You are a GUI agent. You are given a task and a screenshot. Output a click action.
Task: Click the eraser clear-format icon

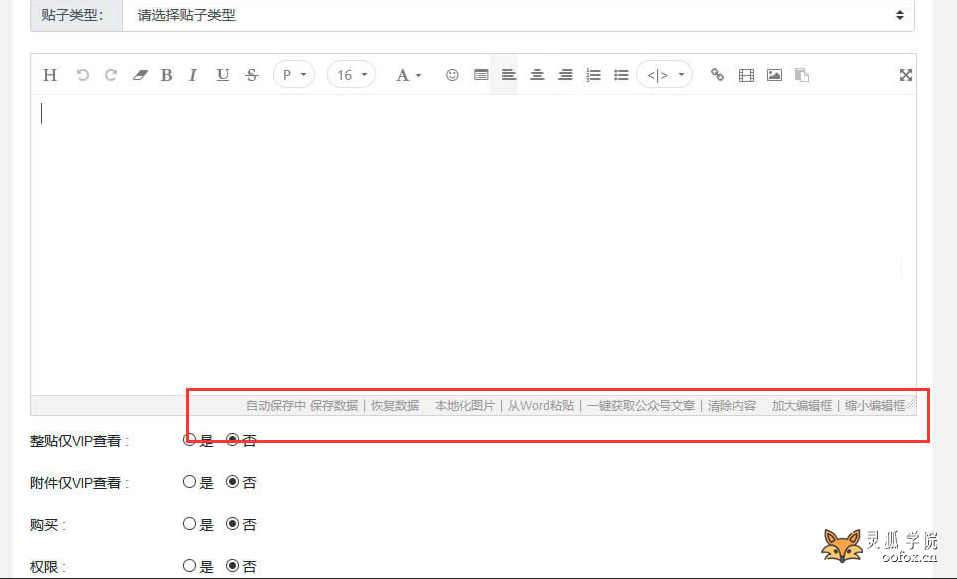point(139,75)
